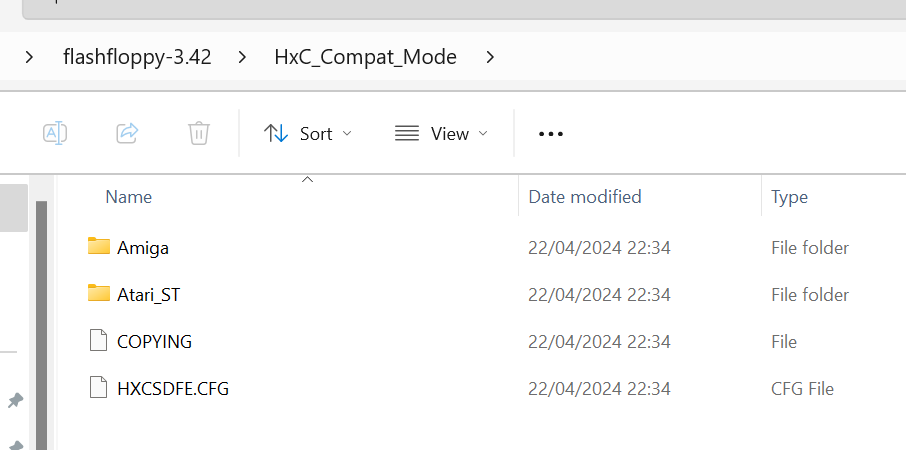Click the pin icon in navigation pane
906x450 pixels.
click(x=15, y=400)
